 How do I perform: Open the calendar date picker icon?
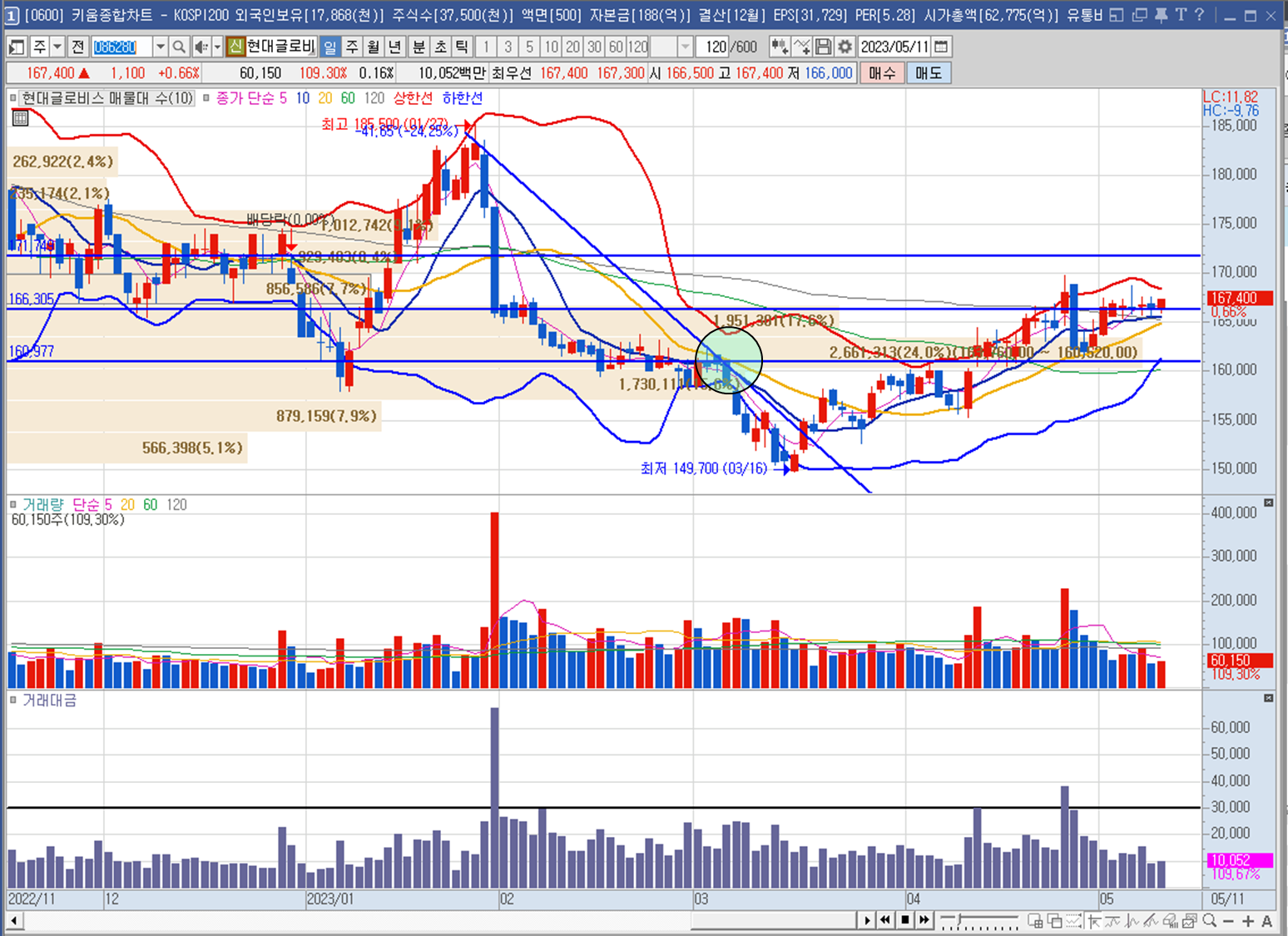pos(941,47)
